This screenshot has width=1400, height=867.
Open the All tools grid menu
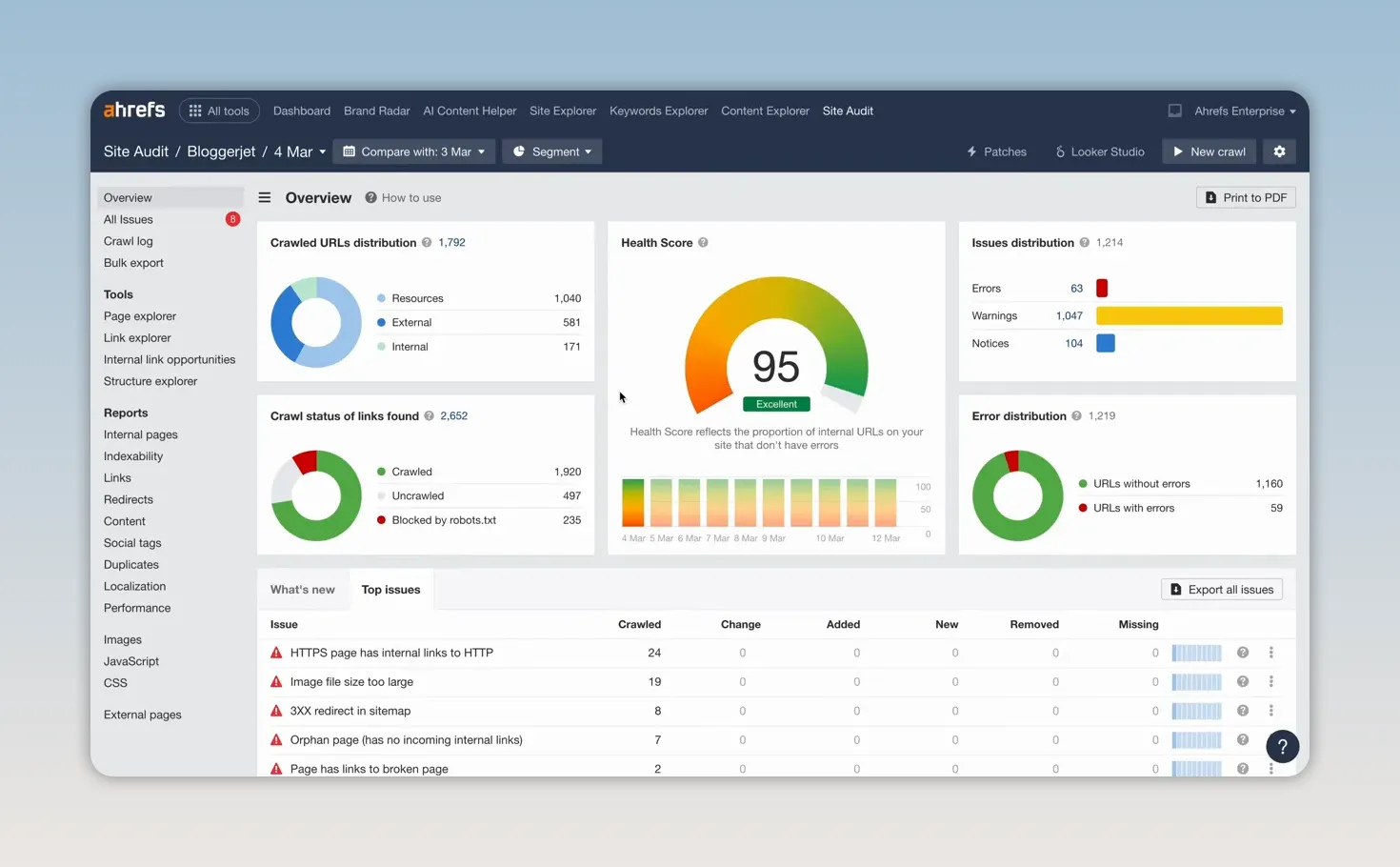click(219, 111)
